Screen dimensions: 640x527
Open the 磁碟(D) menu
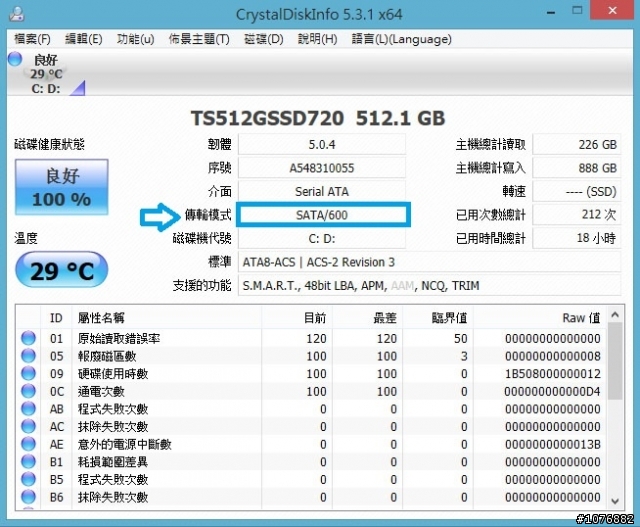[263, 39]
